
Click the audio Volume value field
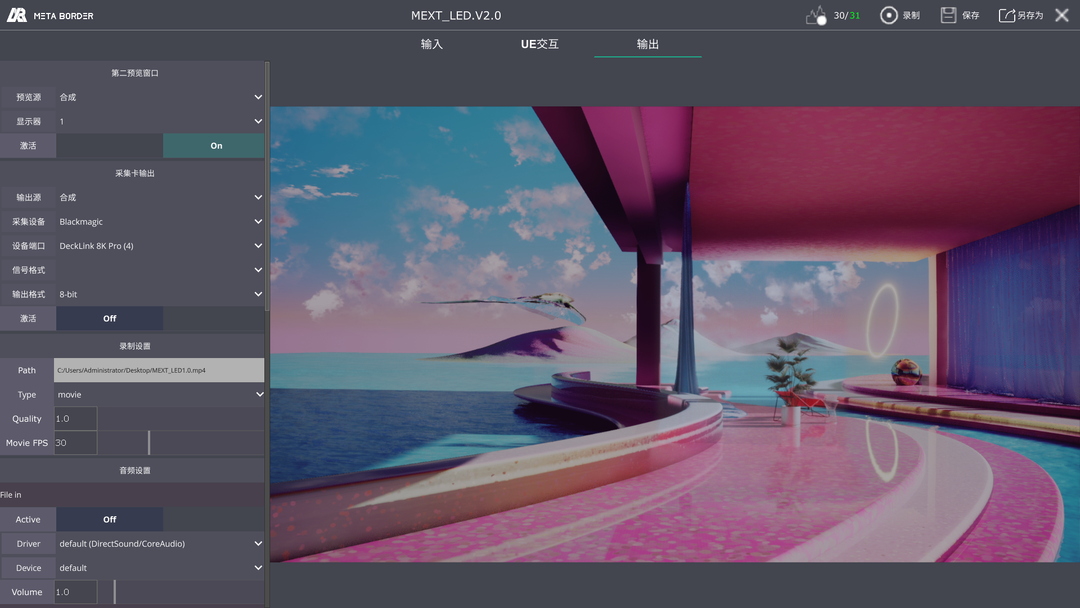76,592
